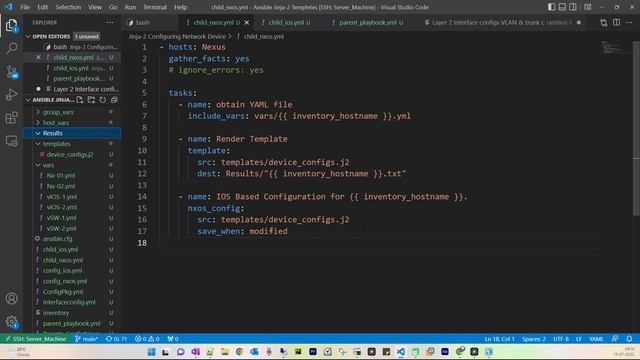Open the Search view in activity bar
The image size is (640, 360).
tap(11, 48)
